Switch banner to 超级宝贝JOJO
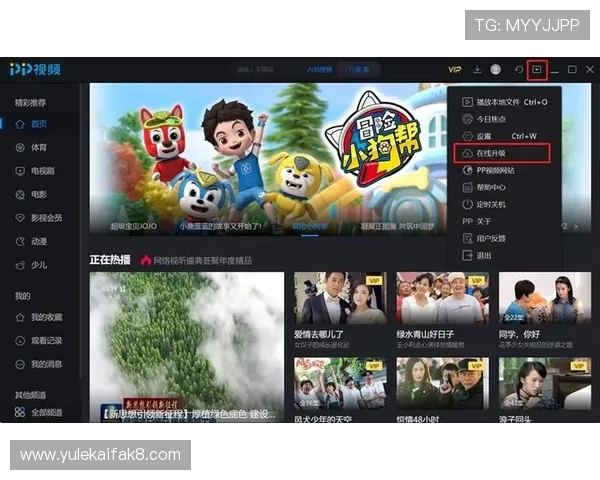 click(x=134, y=226)
